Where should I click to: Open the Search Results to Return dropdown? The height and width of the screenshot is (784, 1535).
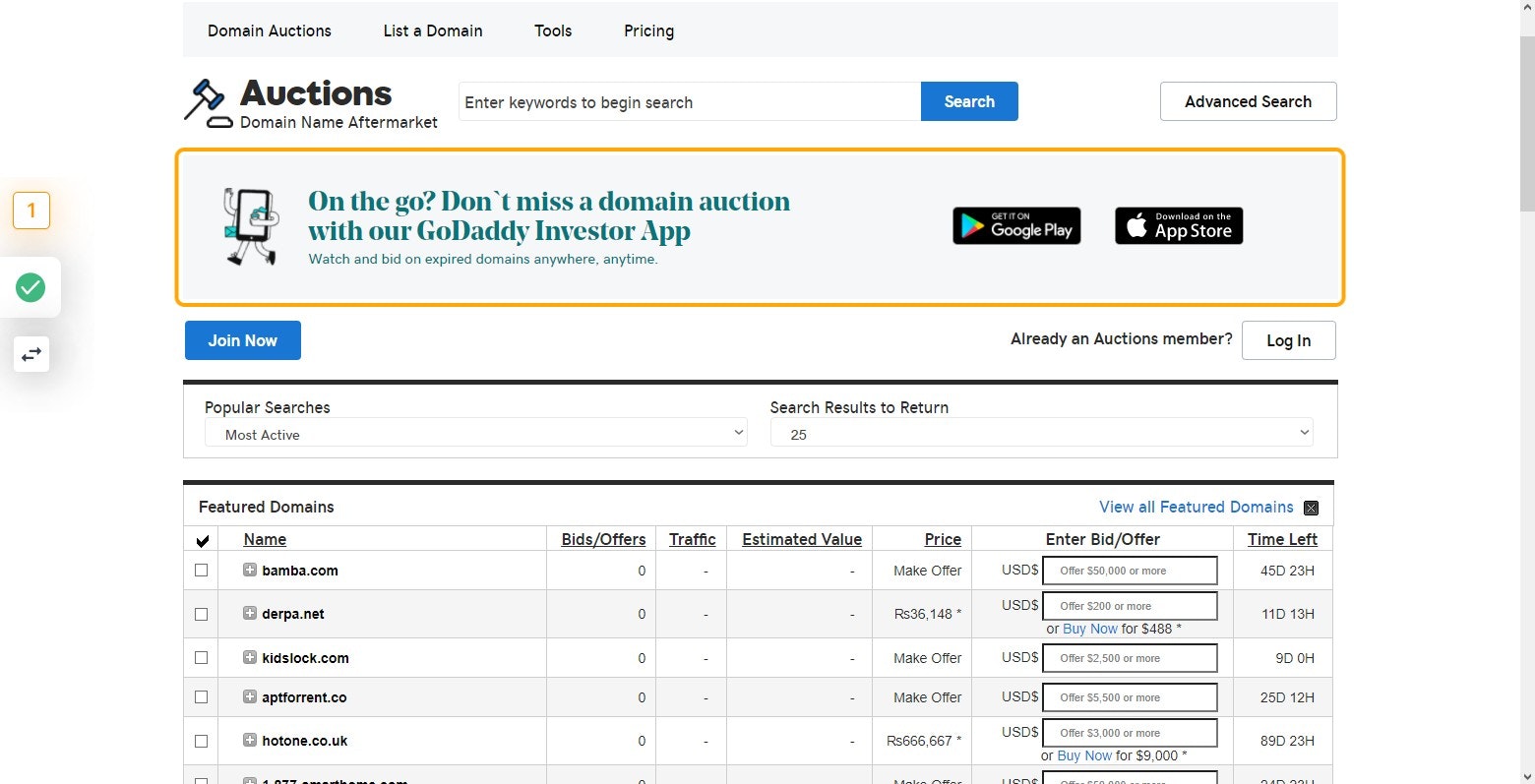click(x=1041, y=434)
